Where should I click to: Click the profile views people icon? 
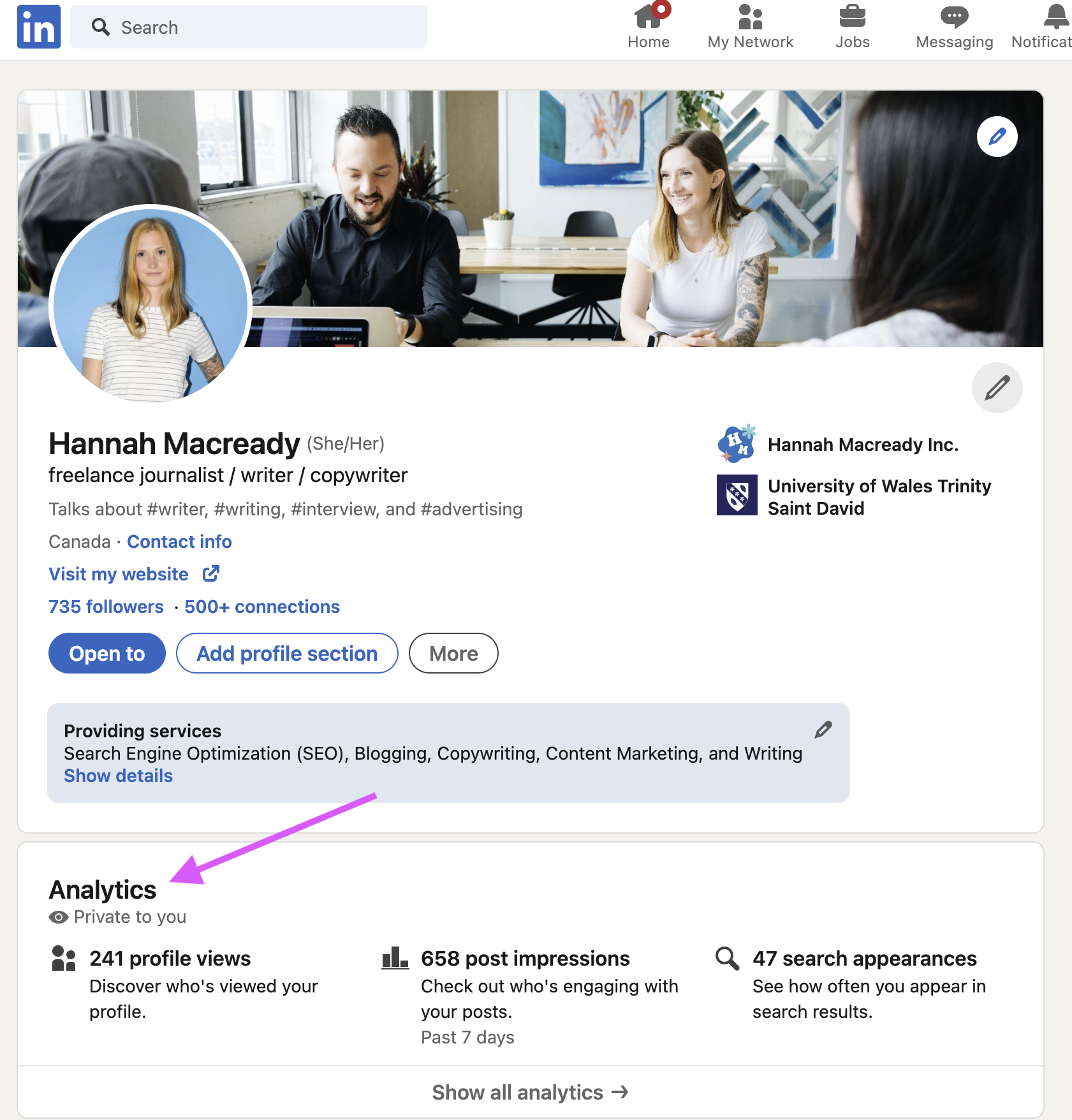(x=64, y=958)
